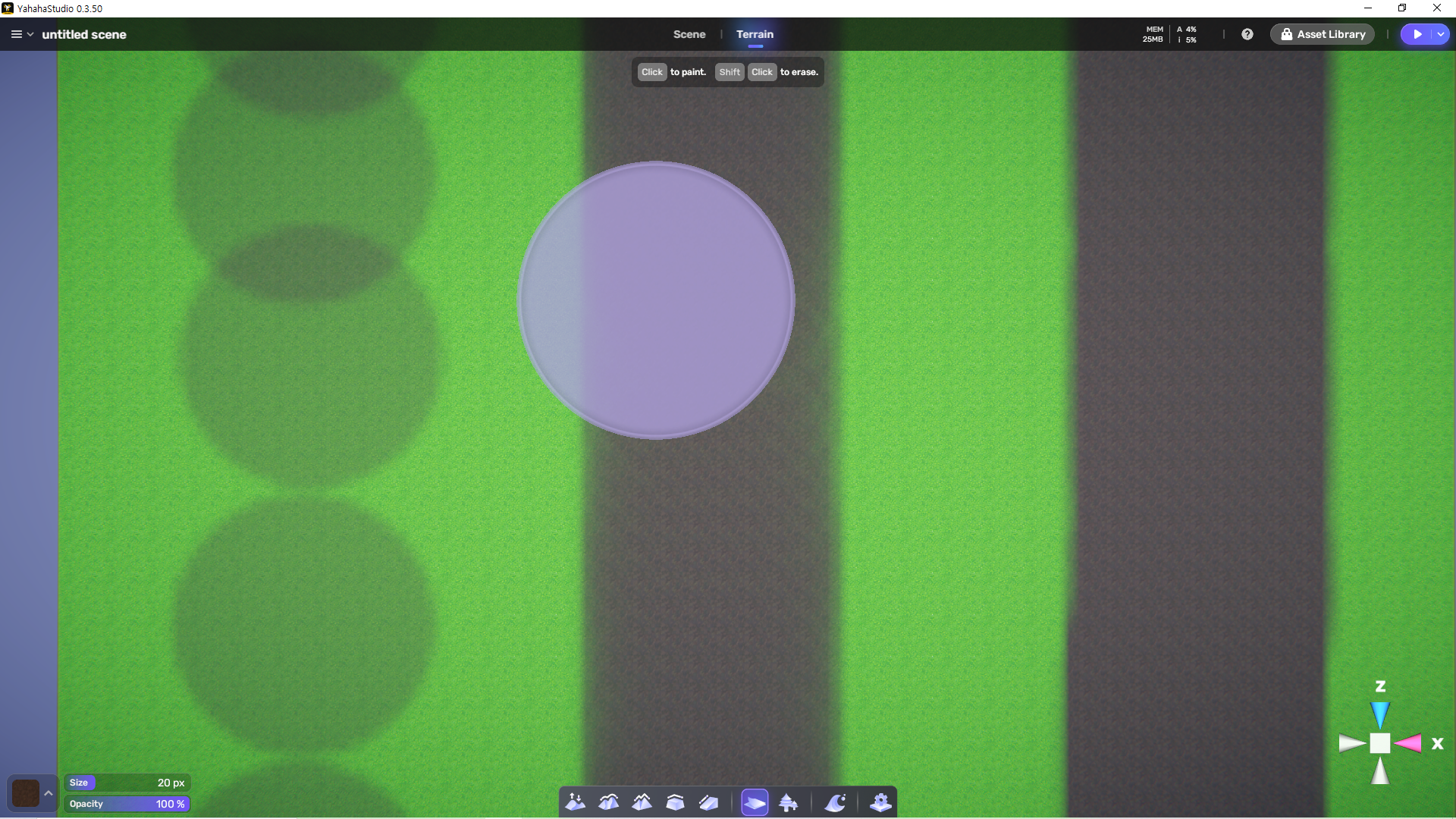The width and height of the screenshot is (1456, 819).
Task: Open hamburger main menu dropdown
Action: pos(21,34)
